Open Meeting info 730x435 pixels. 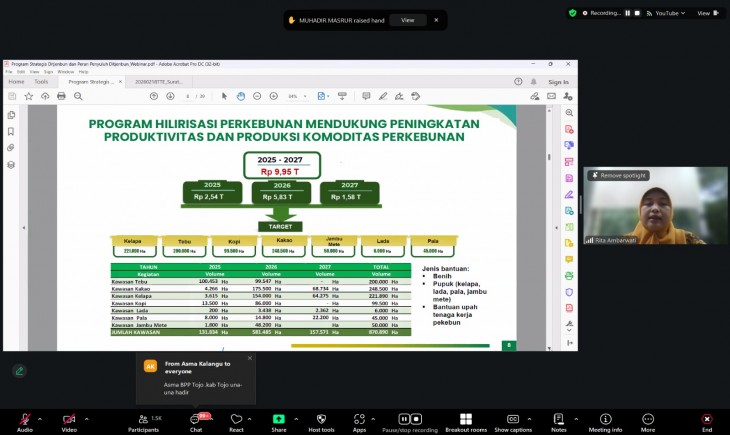coord(605,422)
